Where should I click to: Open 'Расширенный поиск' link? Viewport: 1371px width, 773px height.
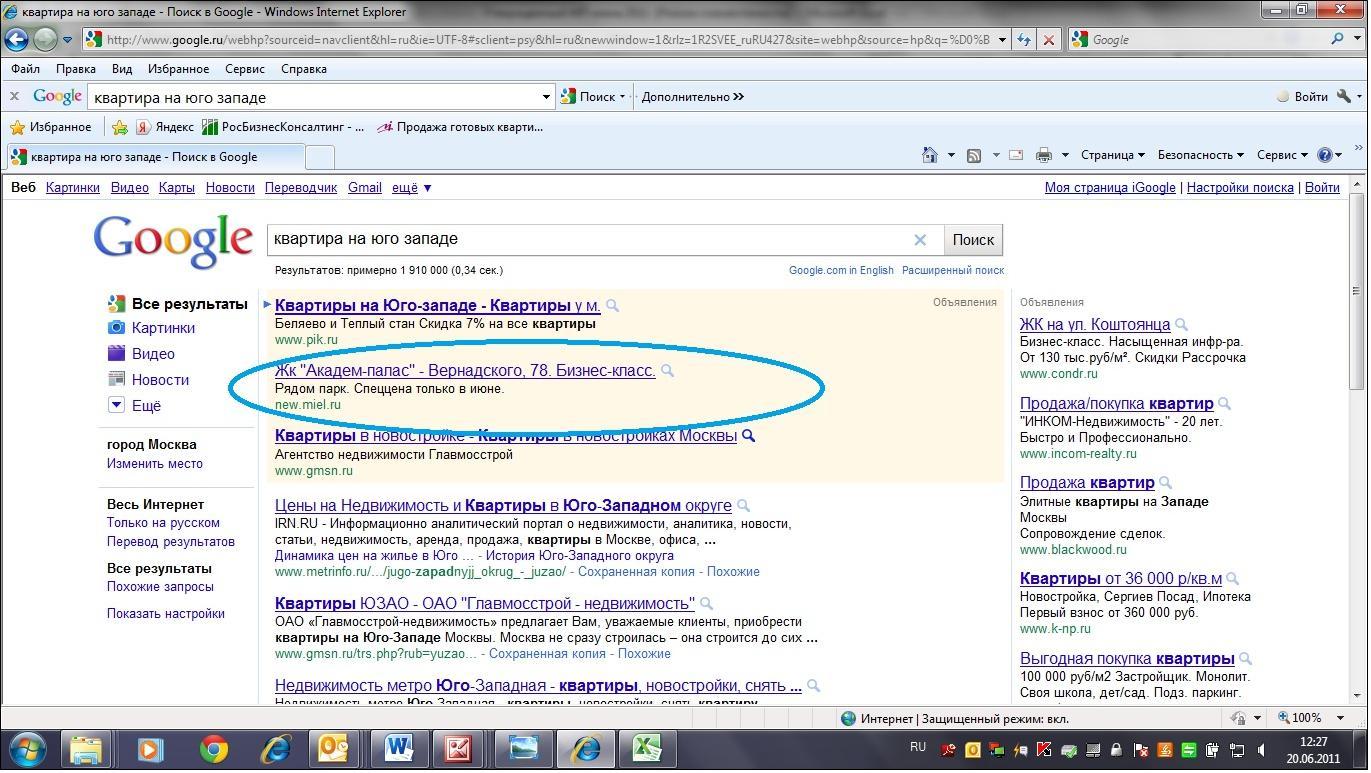953,270
